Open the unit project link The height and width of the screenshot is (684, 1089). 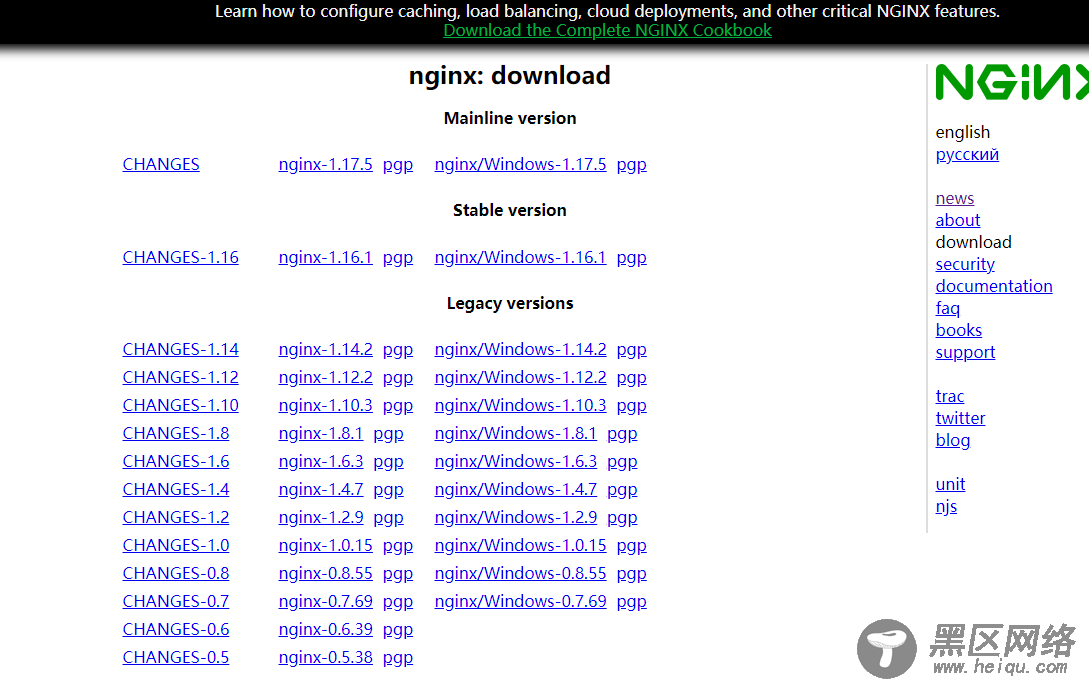coord(950,485)
